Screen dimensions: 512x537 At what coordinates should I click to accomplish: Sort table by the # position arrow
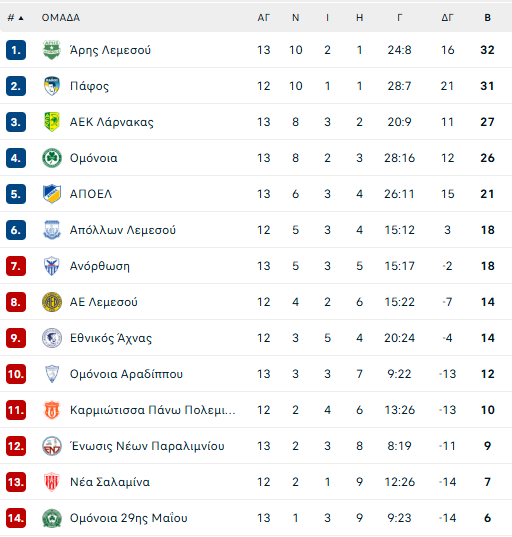coord(16,18)
